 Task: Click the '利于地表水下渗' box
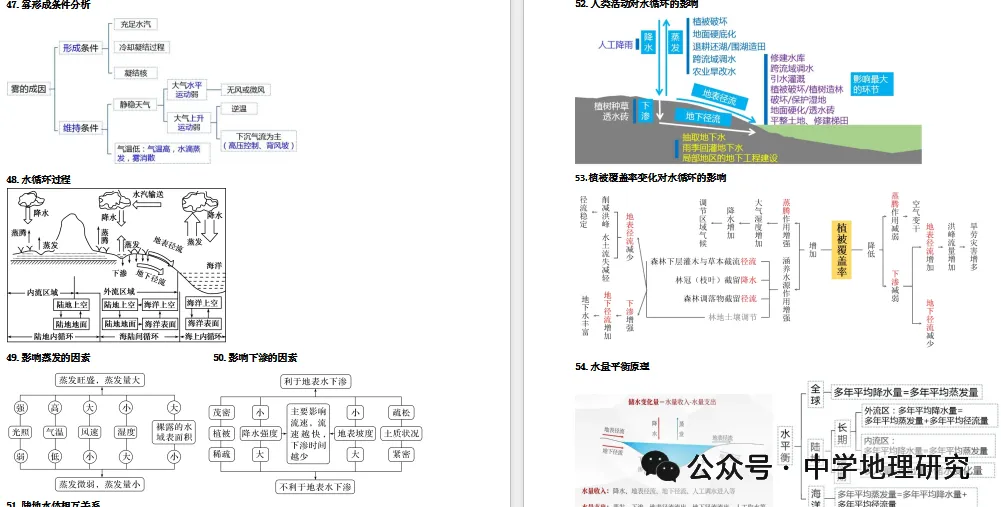coord(317,382)
